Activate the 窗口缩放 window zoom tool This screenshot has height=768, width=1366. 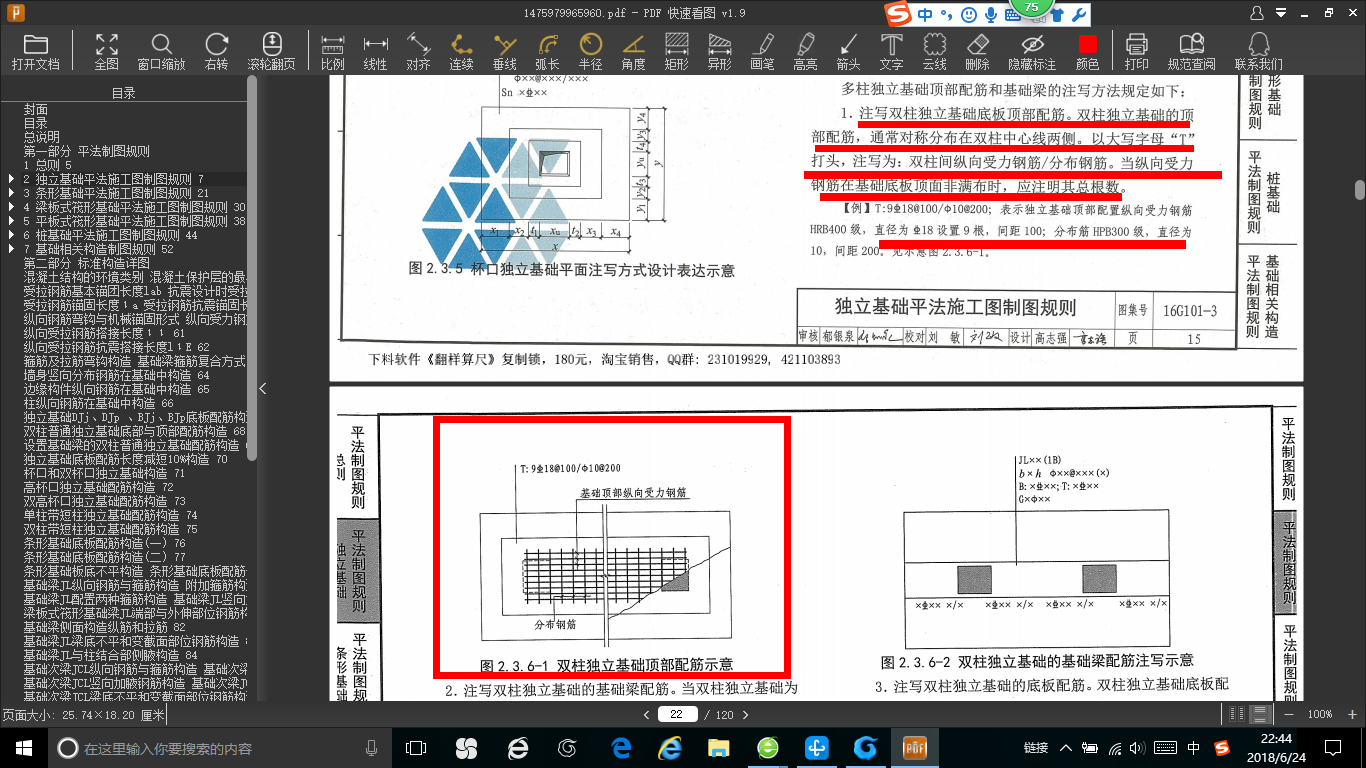tap(161, 51)
